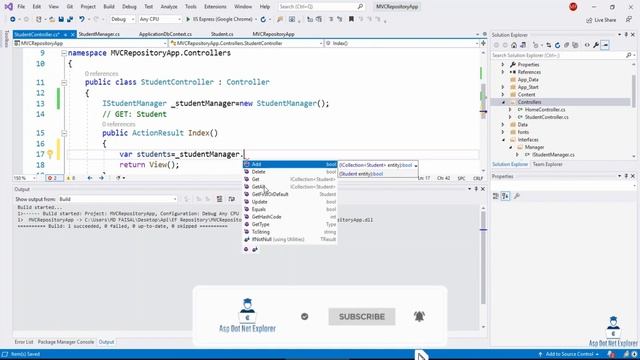
Task: Expand the Data folder
Action: (x=503, y=124)
